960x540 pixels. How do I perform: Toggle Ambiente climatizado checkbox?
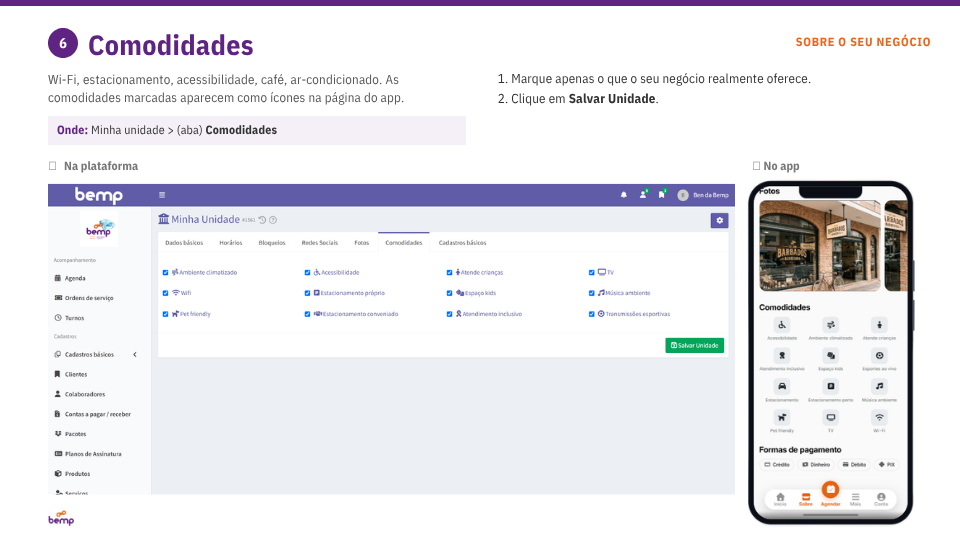[165, 272]
